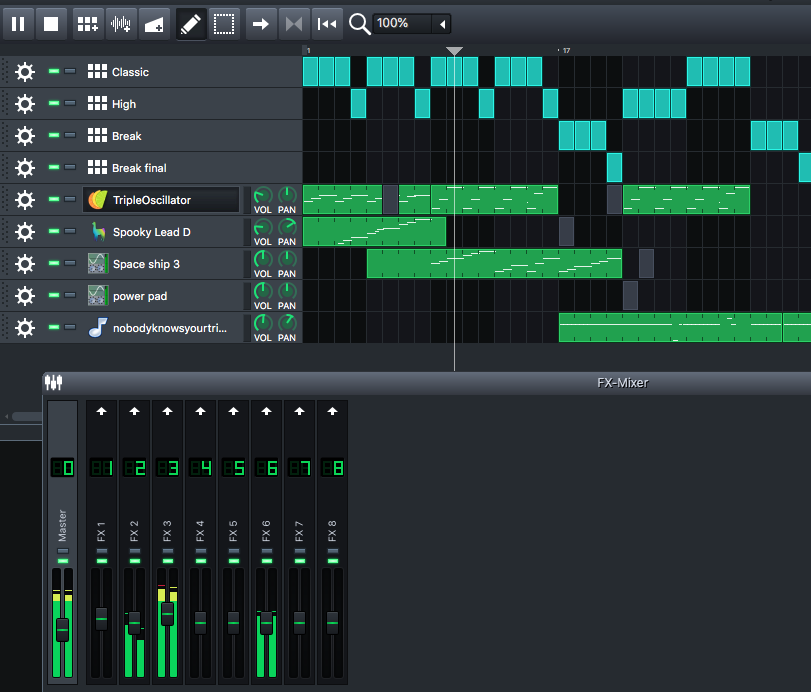Select the FX 5 mixer channel
Screen dimensions: 811x692
click(233, 530)
